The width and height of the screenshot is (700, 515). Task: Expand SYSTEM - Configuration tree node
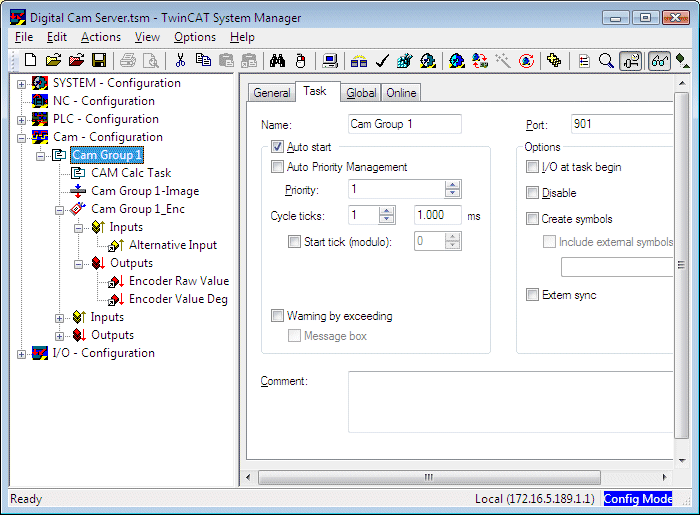[21, 84]
